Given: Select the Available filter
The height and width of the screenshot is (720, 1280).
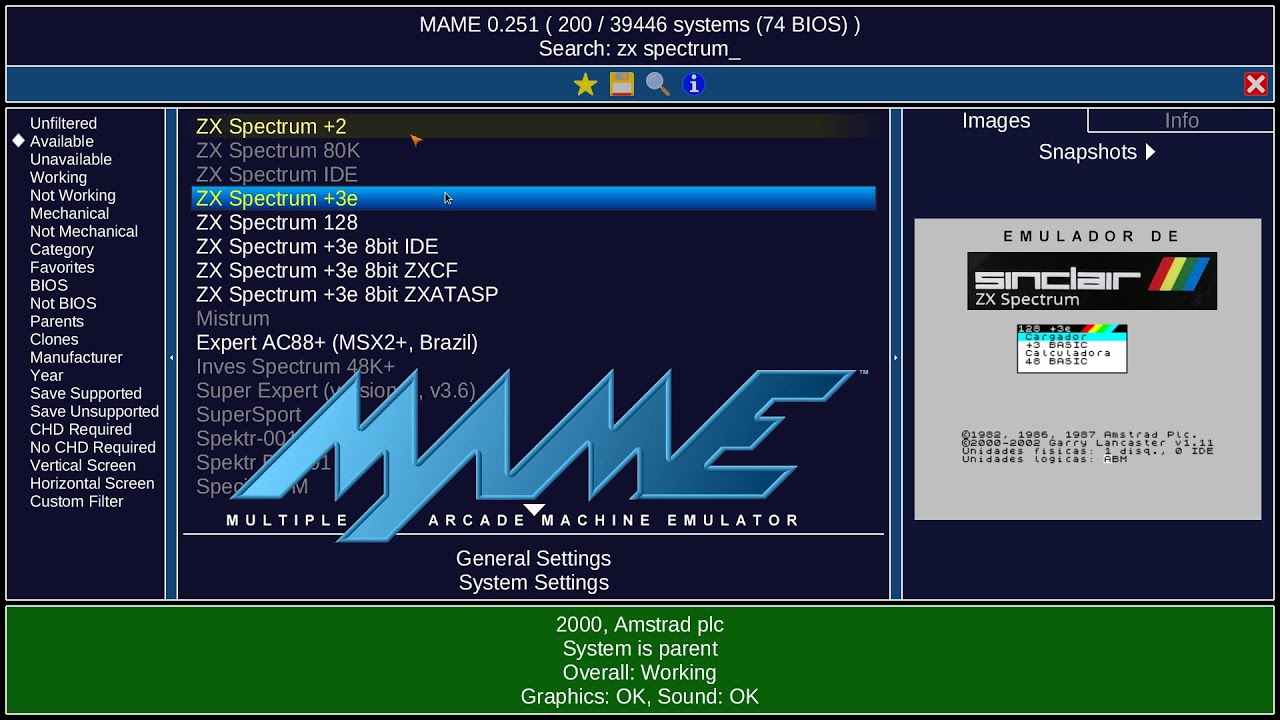Looking at the screenshot, I should click(62, 142).
